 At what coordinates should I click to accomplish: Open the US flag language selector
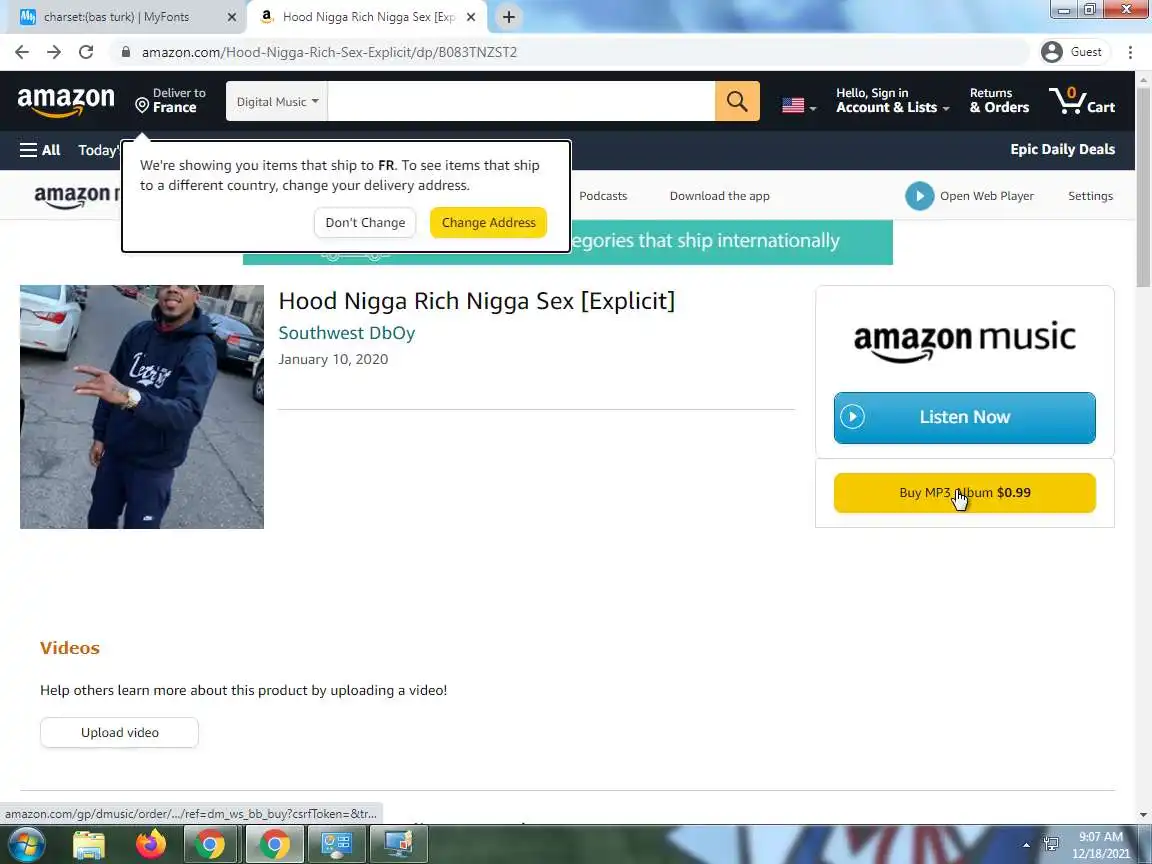pos(799,106)
